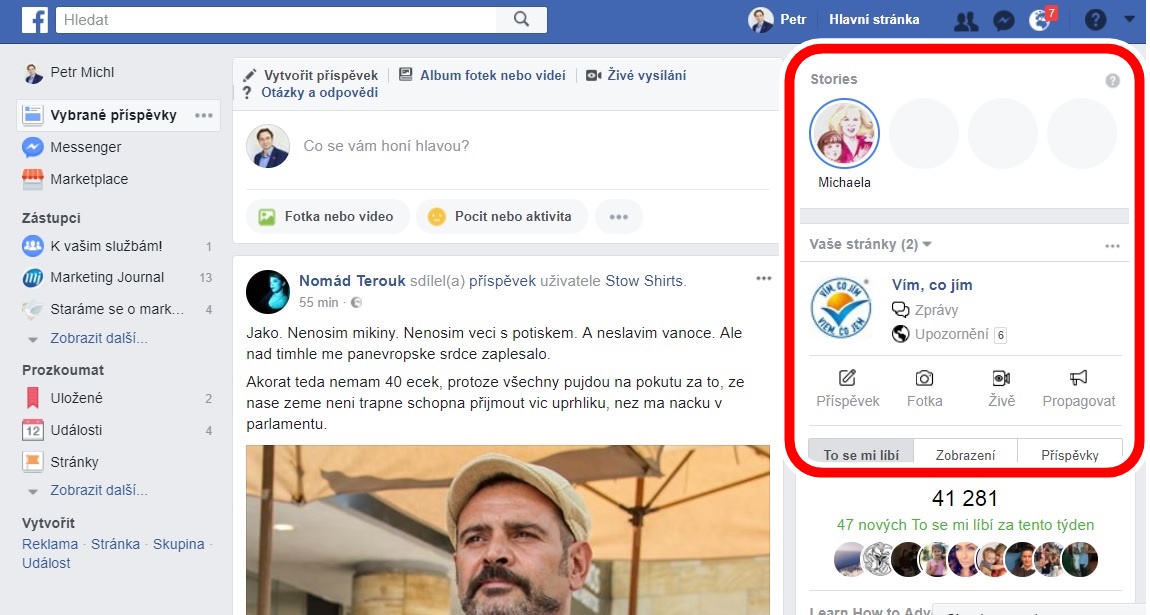
Task: Open the Vím, co jím page link
Action: coord(932,285)
